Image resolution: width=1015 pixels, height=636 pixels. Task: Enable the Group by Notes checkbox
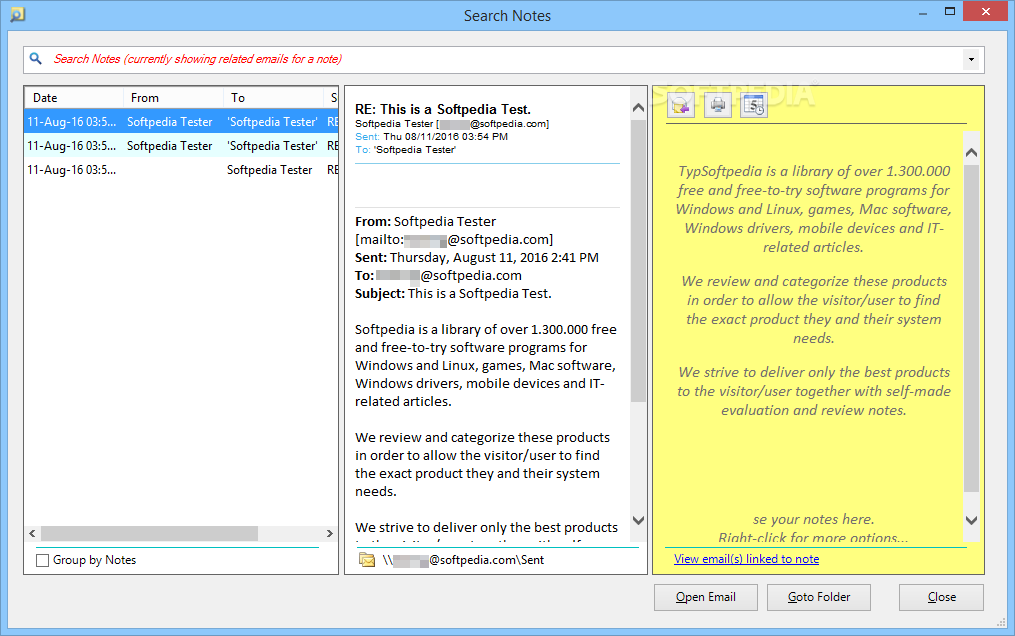coord(43,560)
